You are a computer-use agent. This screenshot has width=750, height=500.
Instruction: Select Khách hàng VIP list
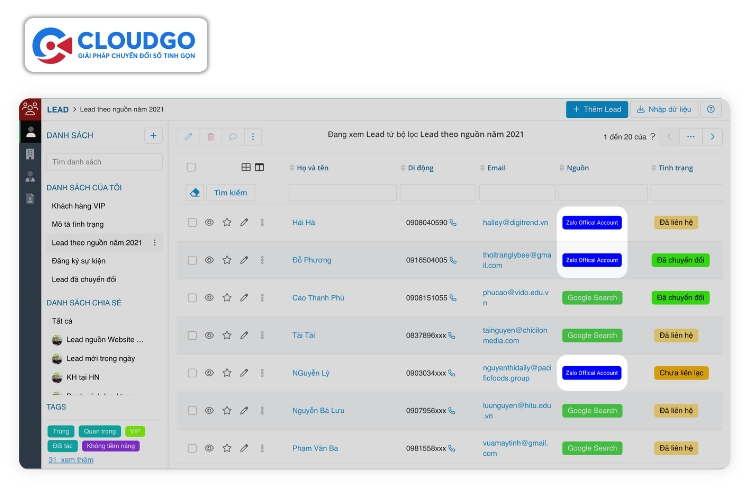point(78,205)
